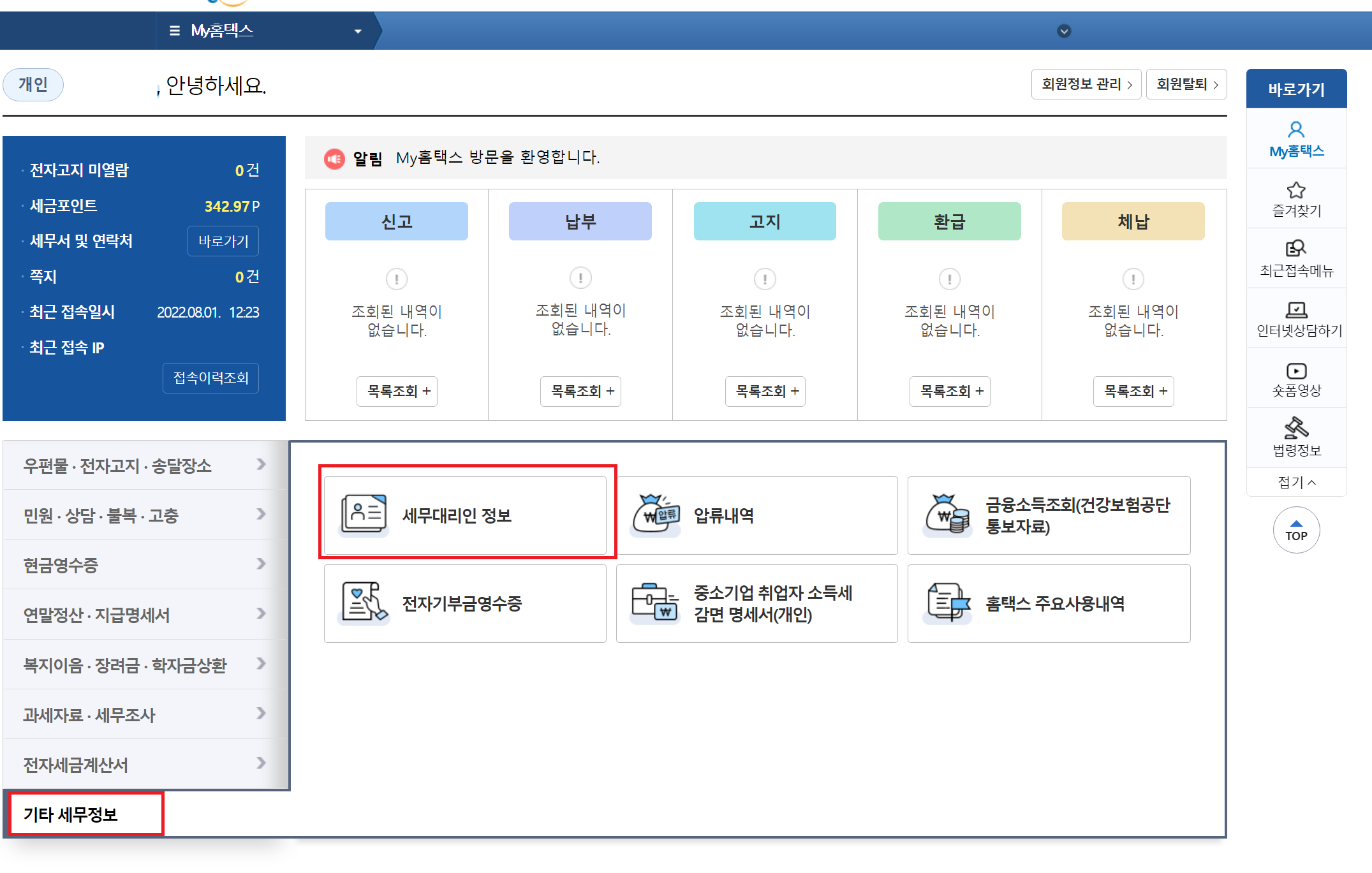The width and height of the screenshot is (1372, 873).
Task: Open 홈택스 주요사용내역 document icon
Action: point(948,602)
